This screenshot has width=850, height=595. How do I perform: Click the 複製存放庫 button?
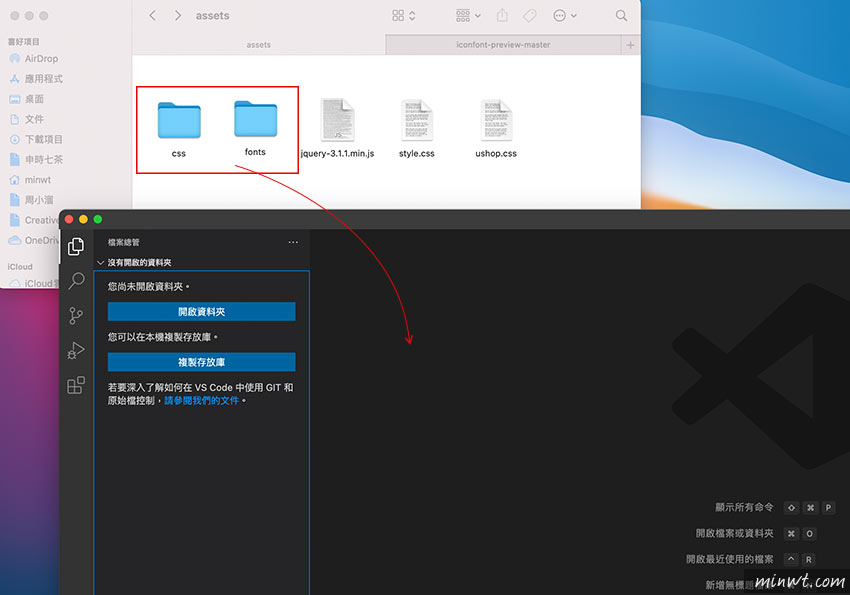point(202,362)
